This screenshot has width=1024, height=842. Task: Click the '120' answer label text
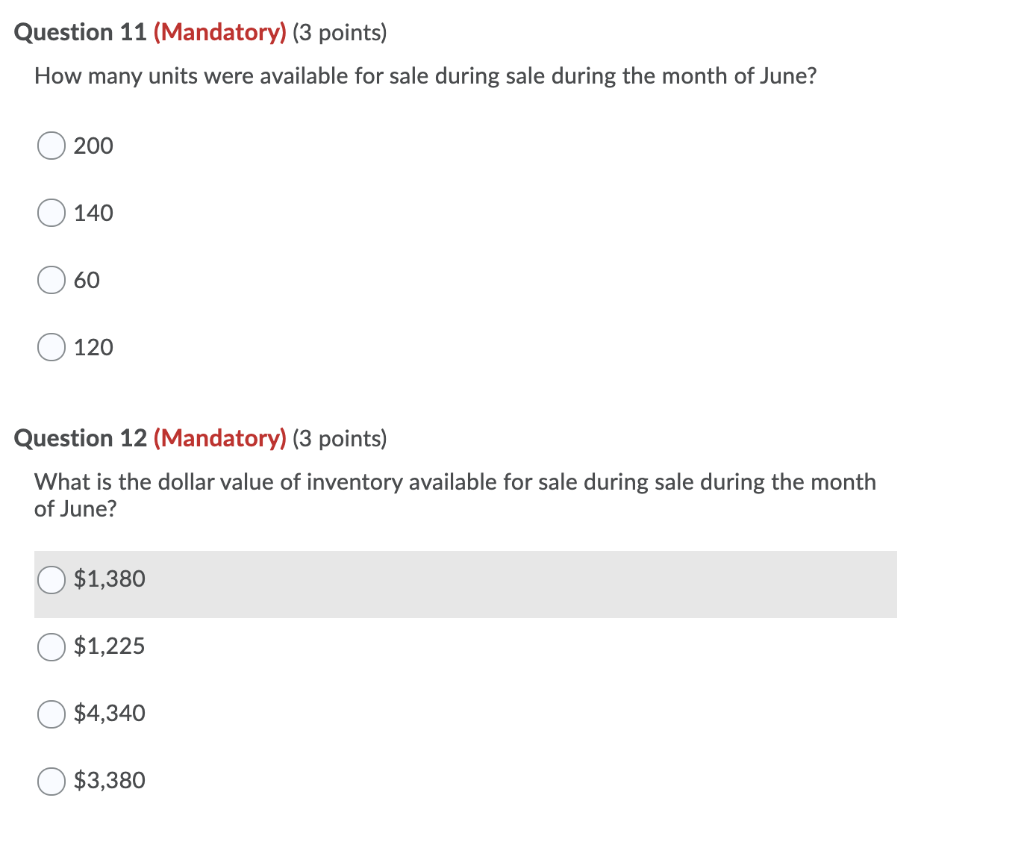click(93, 348)
